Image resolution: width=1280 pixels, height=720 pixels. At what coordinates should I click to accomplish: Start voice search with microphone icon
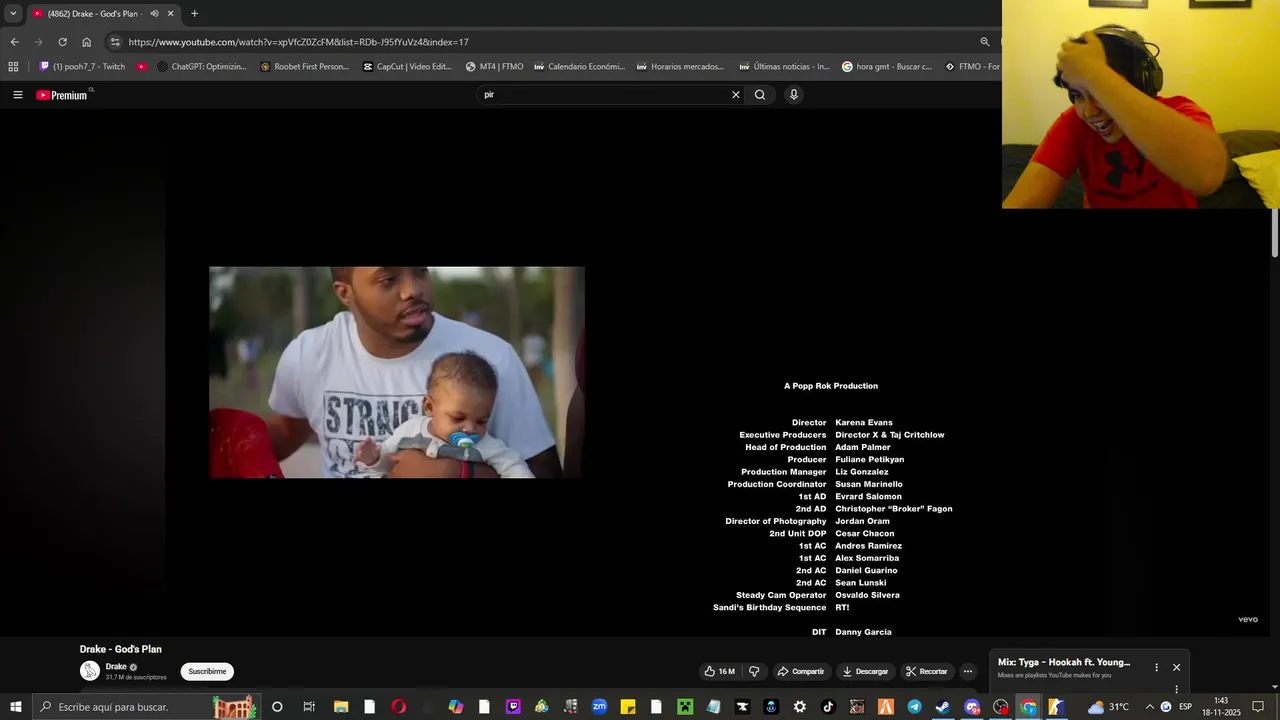[794, 95]
